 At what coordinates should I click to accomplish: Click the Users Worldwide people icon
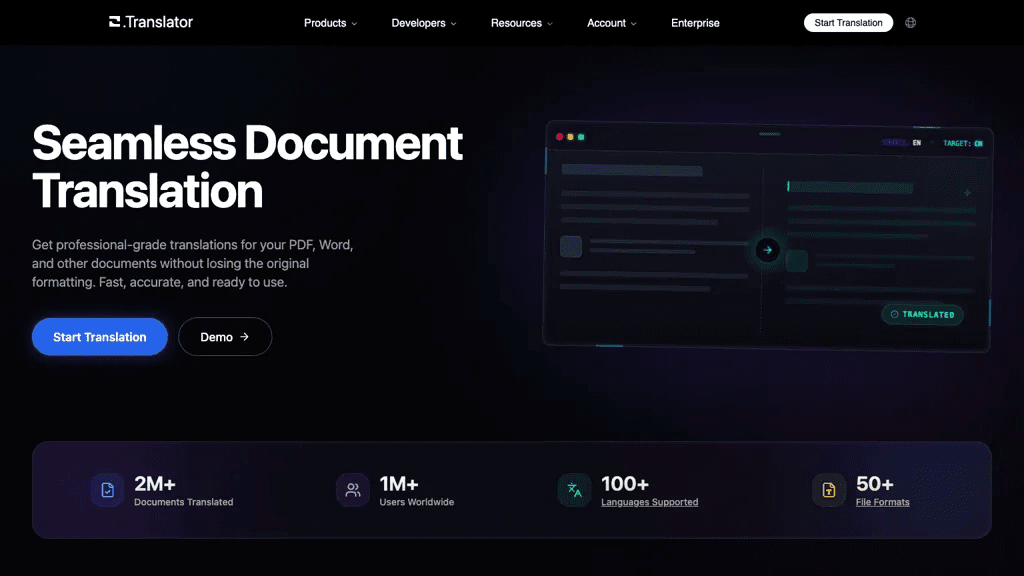coord(353,490)
